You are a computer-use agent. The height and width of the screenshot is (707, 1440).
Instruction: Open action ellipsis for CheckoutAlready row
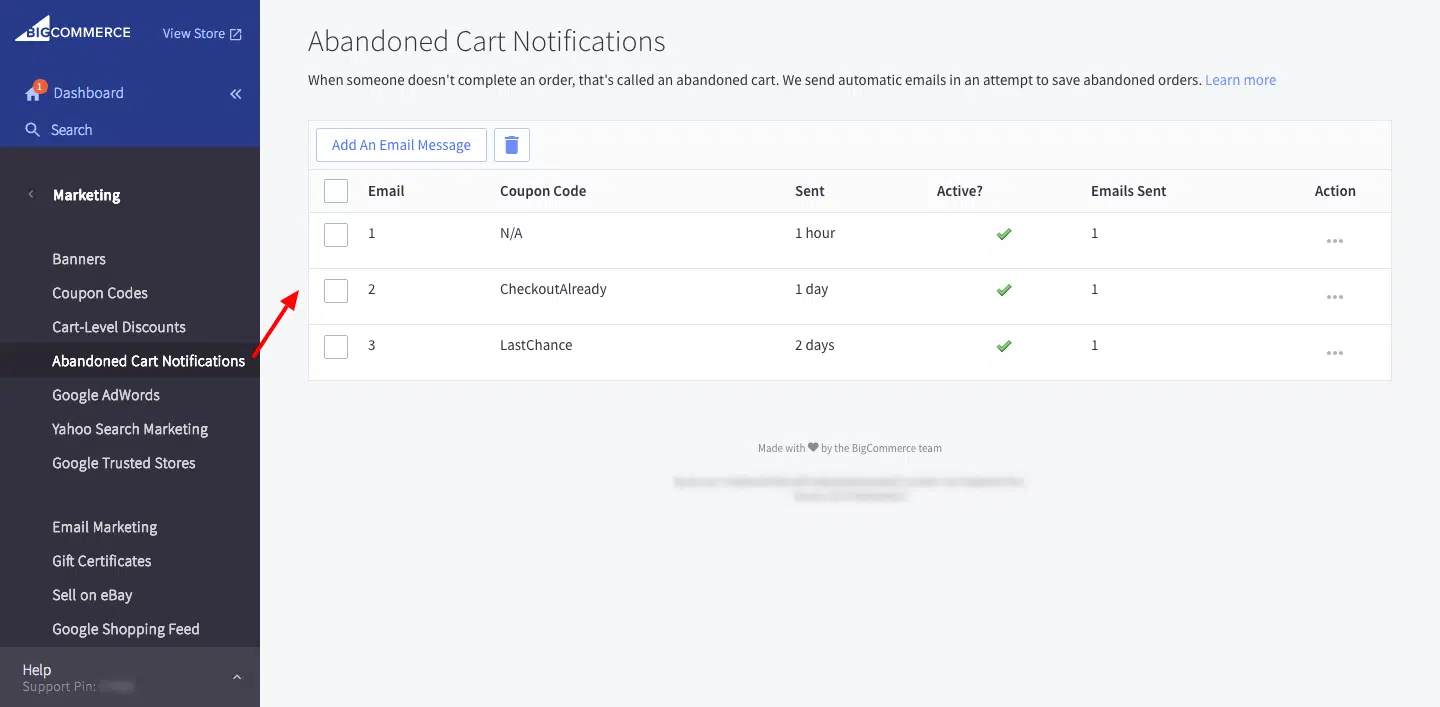click(1334, 297)
